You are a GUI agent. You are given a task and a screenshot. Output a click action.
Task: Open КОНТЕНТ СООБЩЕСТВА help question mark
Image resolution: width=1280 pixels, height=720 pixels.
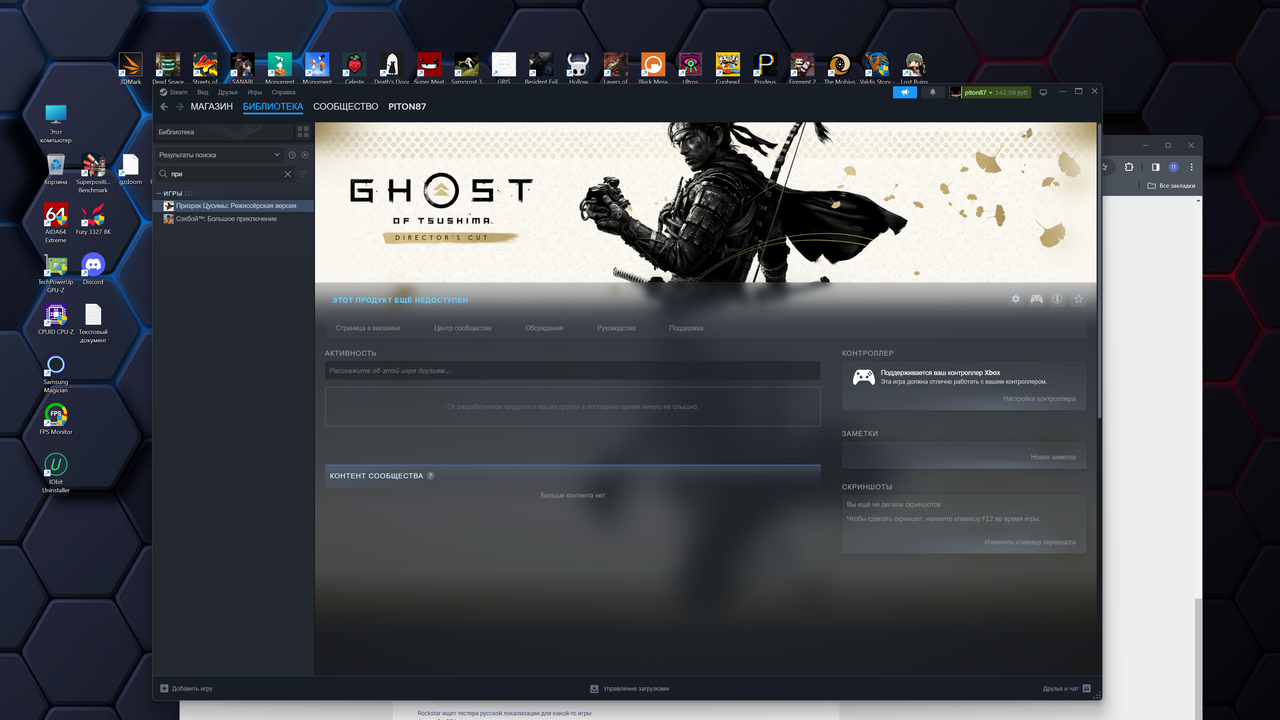coord(431,476)
